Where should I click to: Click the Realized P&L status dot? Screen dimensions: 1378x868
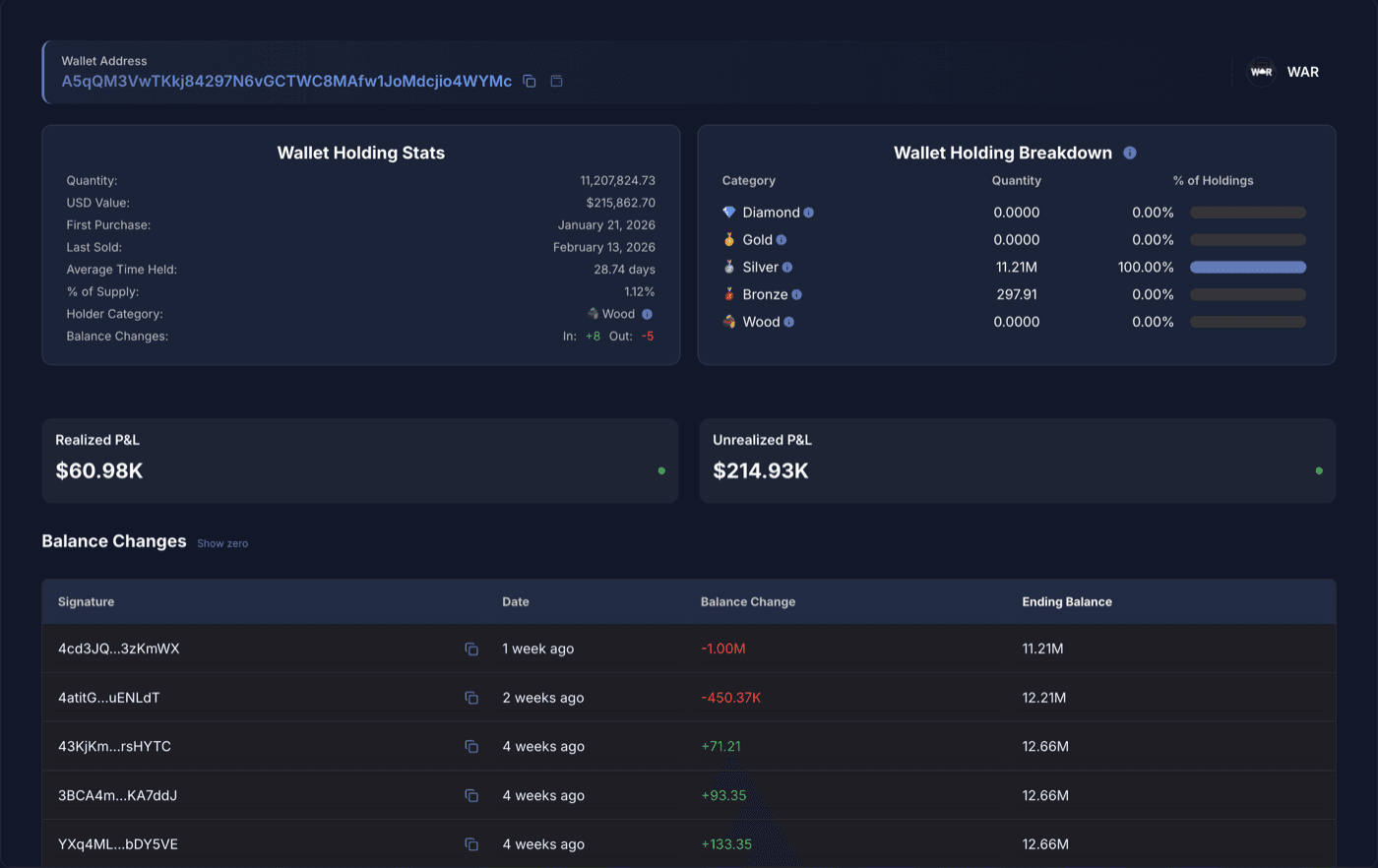pos(660,470)
